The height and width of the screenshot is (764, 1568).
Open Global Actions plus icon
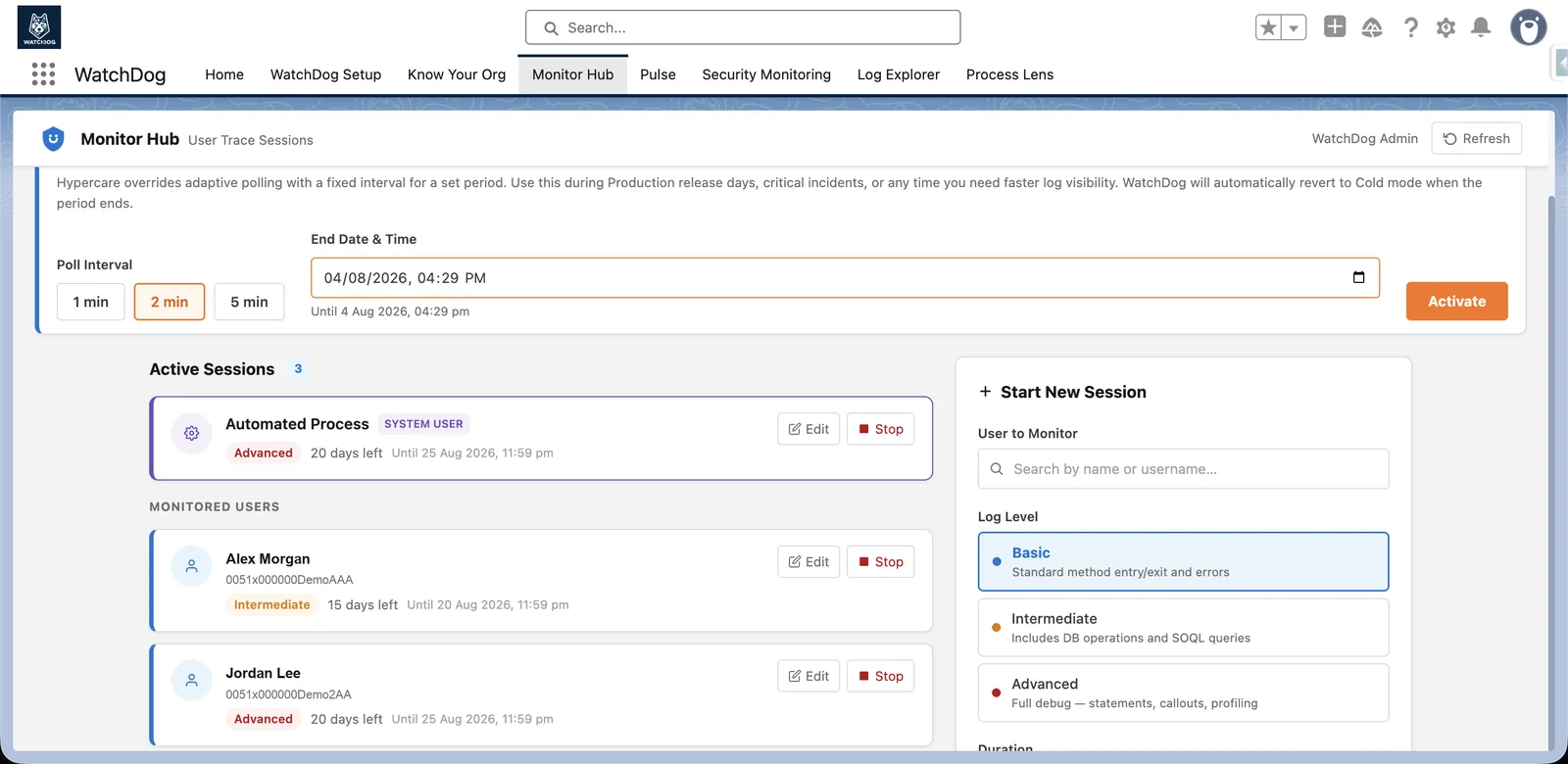pos(1335,26)
